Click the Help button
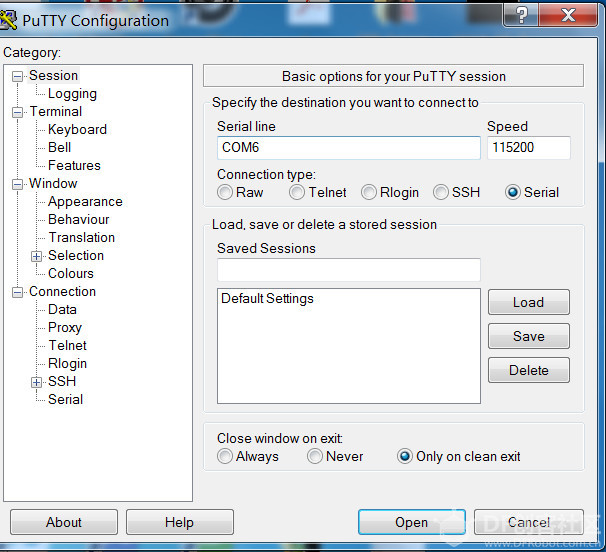 (180, 522)
